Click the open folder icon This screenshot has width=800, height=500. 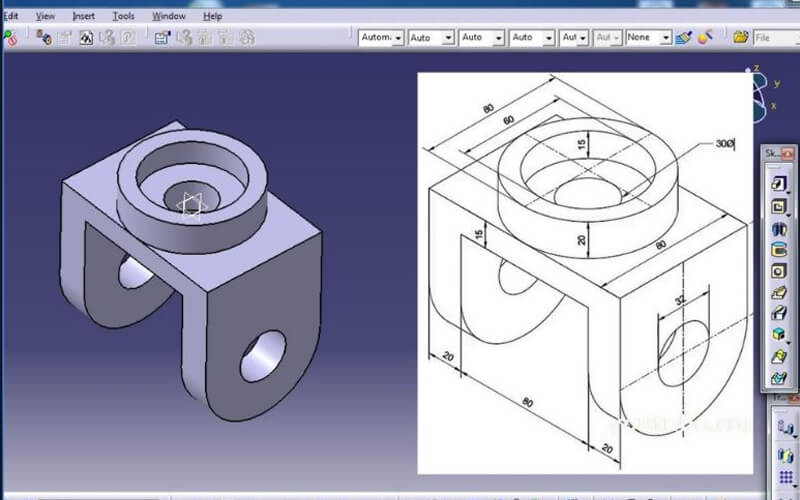tap(741, 37)
